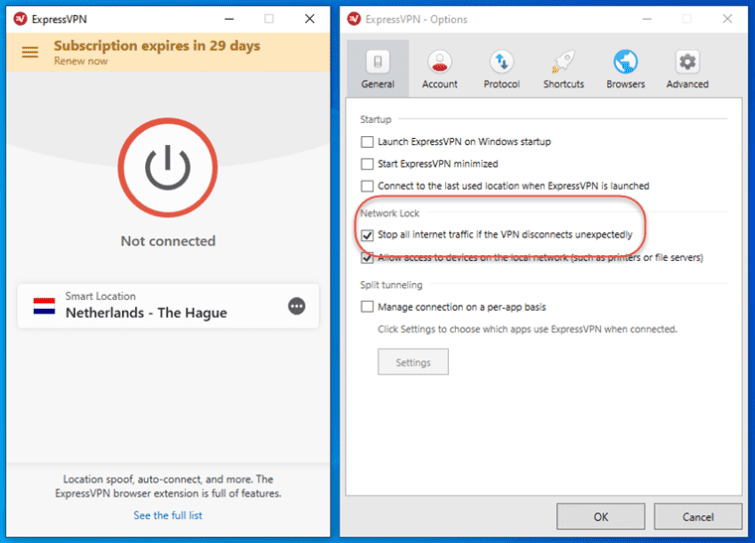Toggle Connect to last used location checkbox

(368, 186)
